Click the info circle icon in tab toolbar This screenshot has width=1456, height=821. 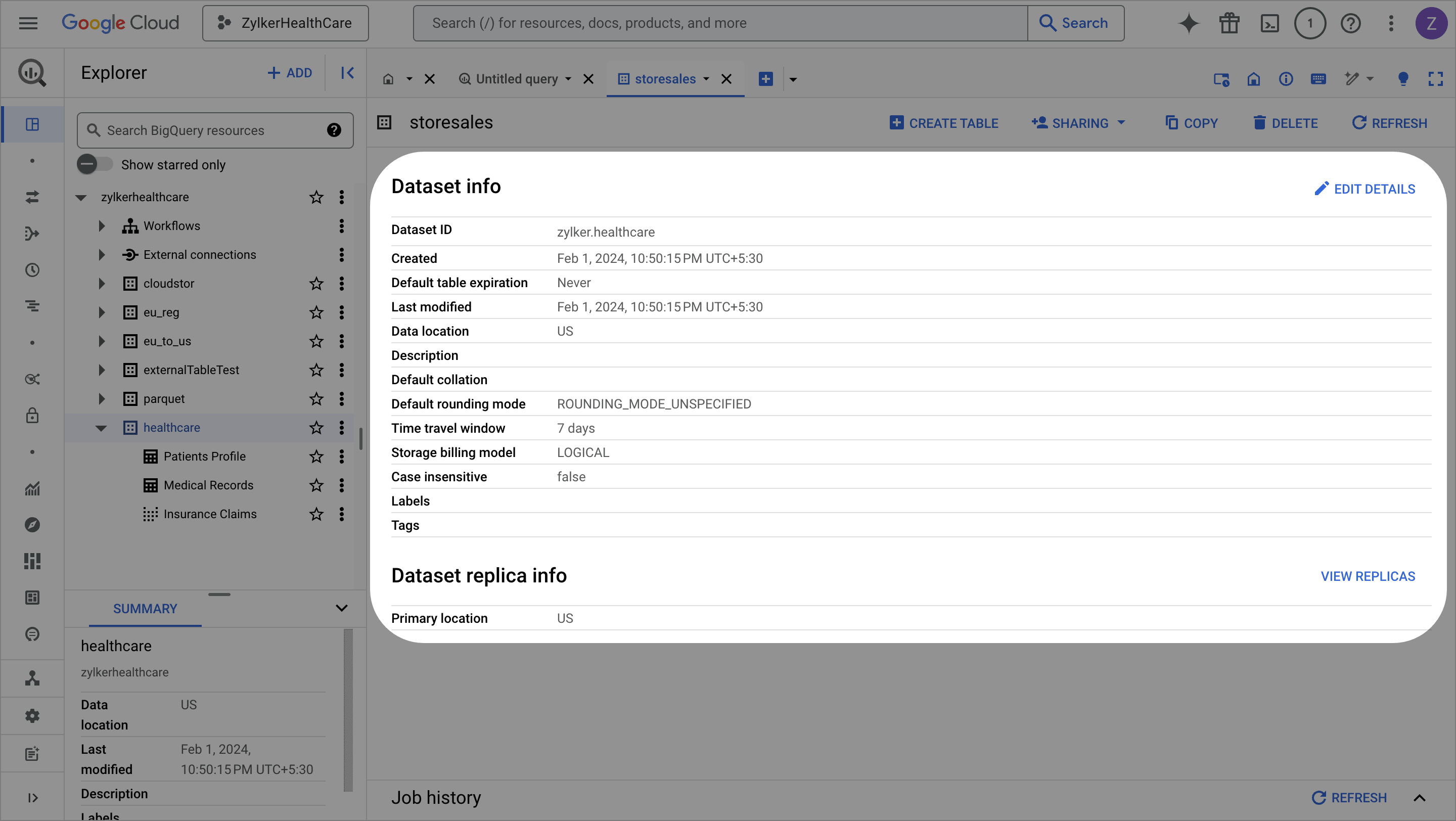click(x=1286, y=79)
